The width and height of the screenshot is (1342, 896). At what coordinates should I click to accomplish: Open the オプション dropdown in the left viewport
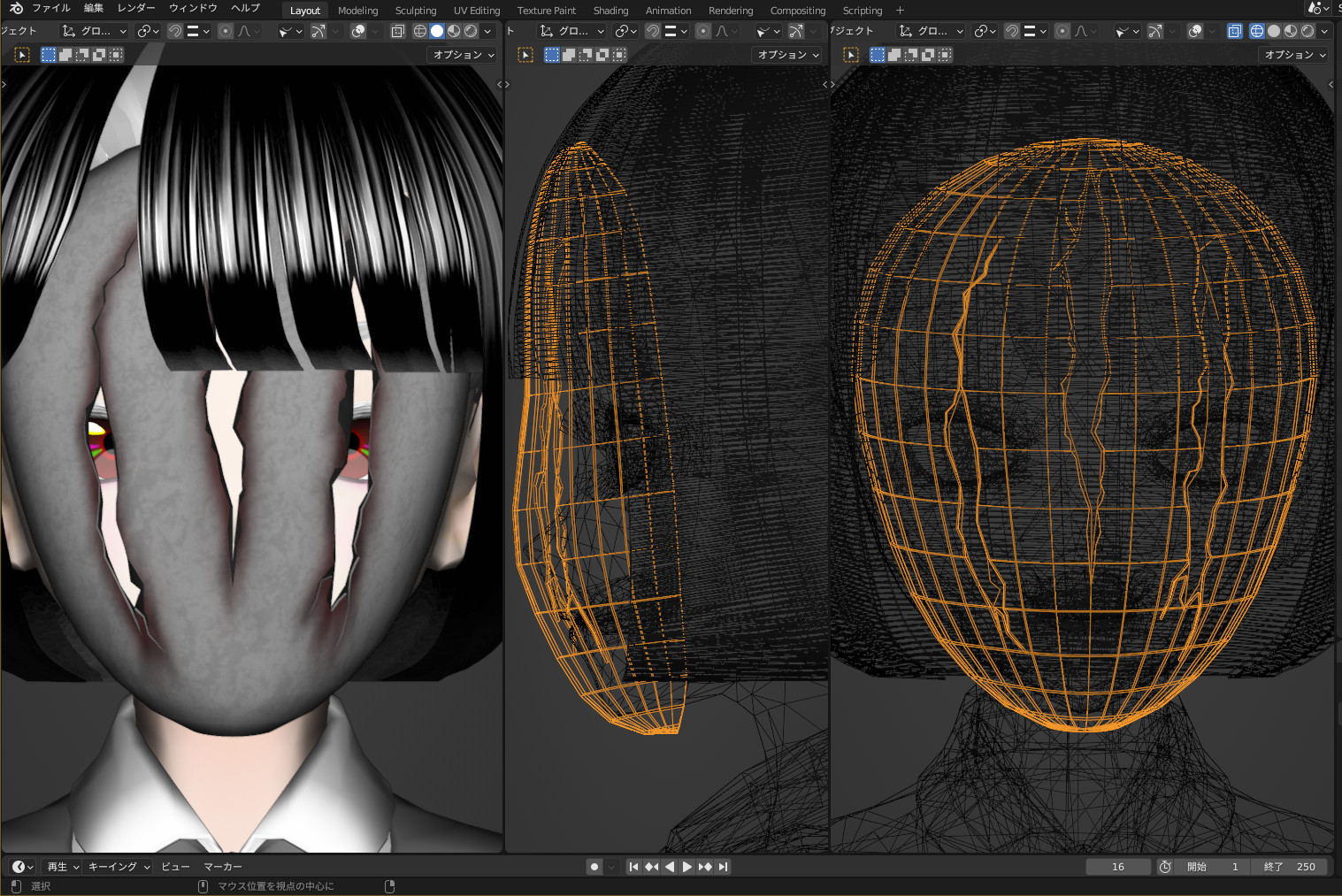464,54
